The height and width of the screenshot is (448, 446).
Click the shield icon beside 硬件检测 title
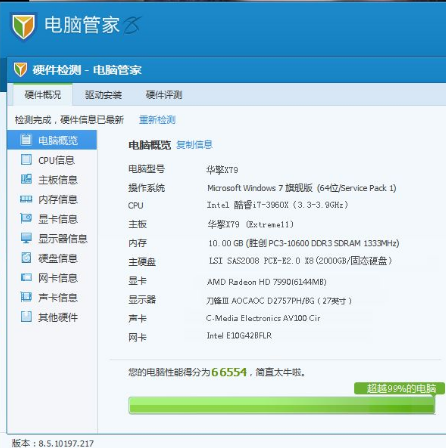(20, 69)
